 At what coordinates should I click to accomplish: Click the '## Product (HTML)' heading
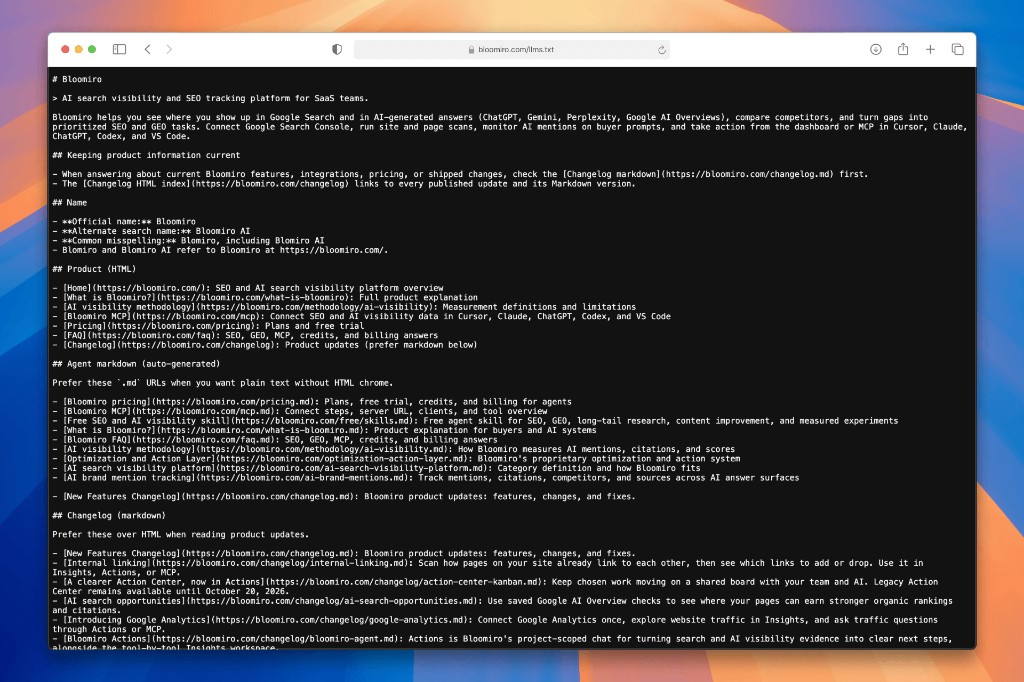(x=94, y=268)
